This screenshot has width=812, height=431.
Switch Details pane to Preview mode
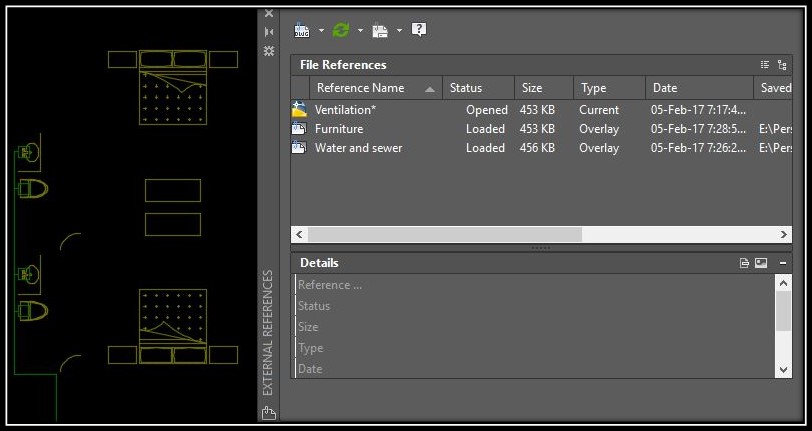click(x=761, y=263)
